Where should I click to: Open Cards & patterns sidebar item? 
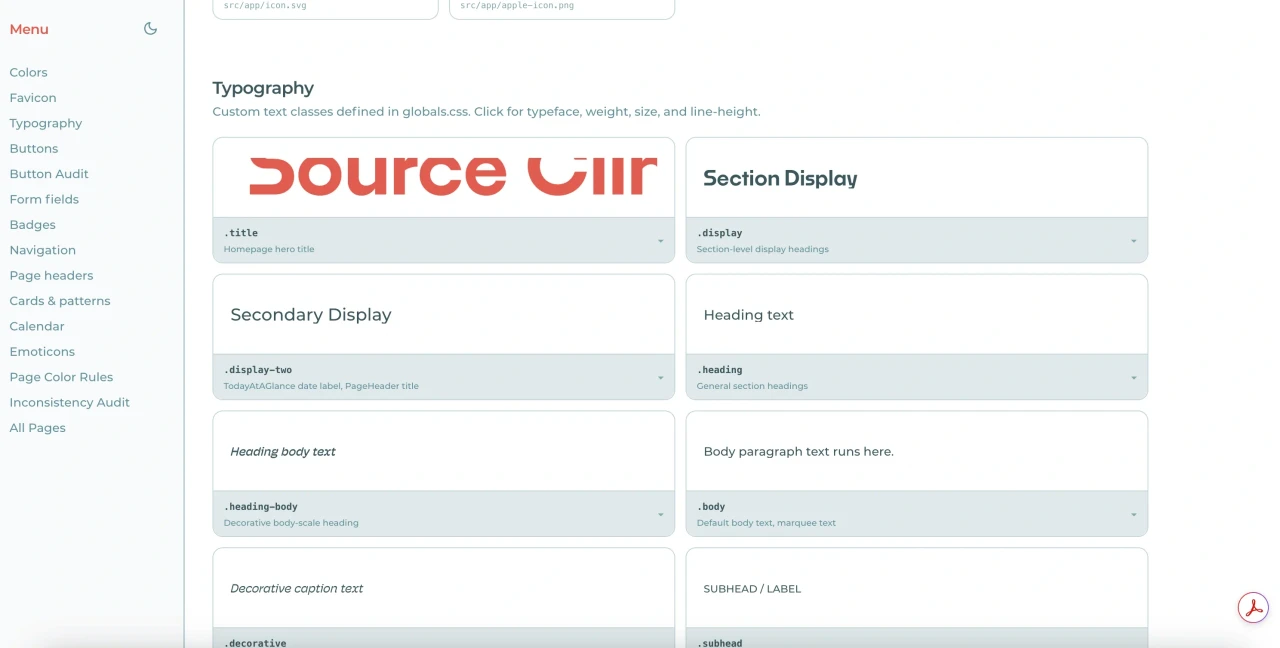60,301
